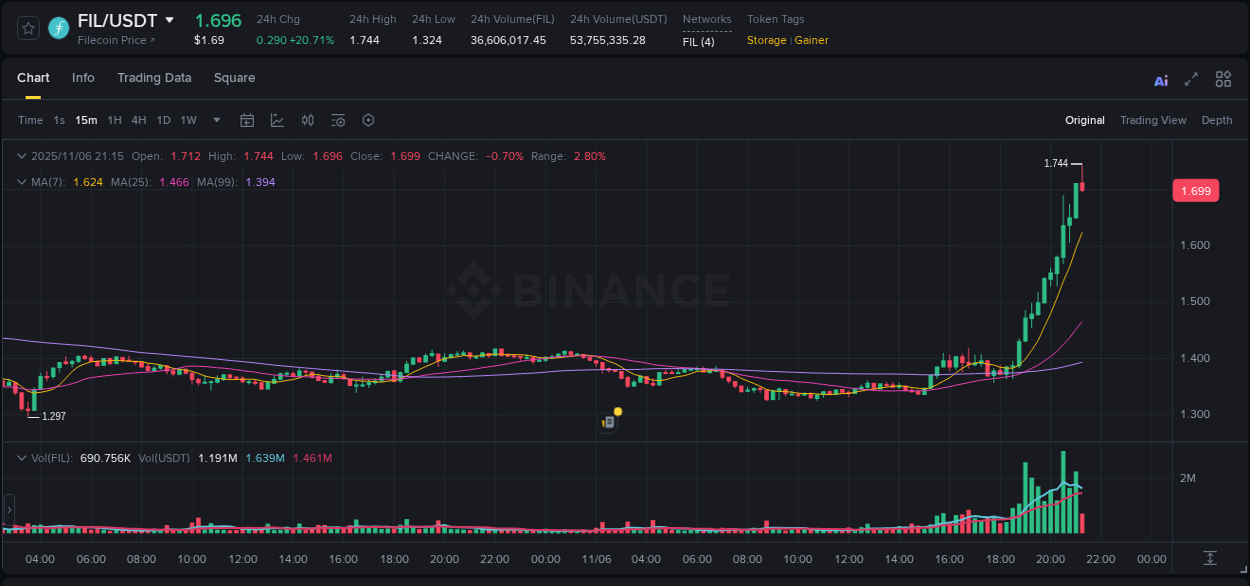Click the candlestick style icon
1250x586 pixels.
tap(308, 119)
